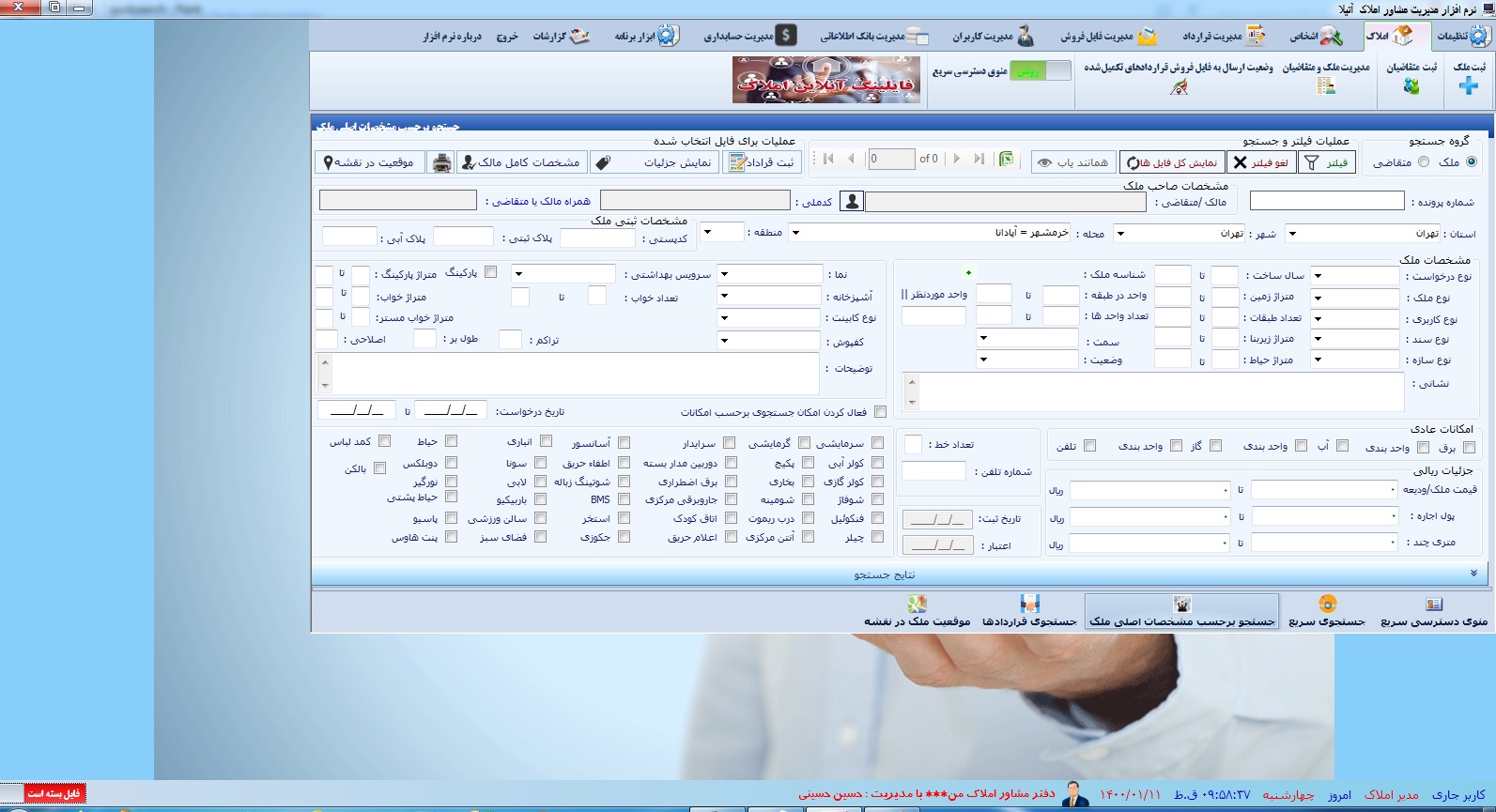This screenshot has height=812, width=1496.
Task: Click the printer icon in the toolbar
Action: pos(441,162)
